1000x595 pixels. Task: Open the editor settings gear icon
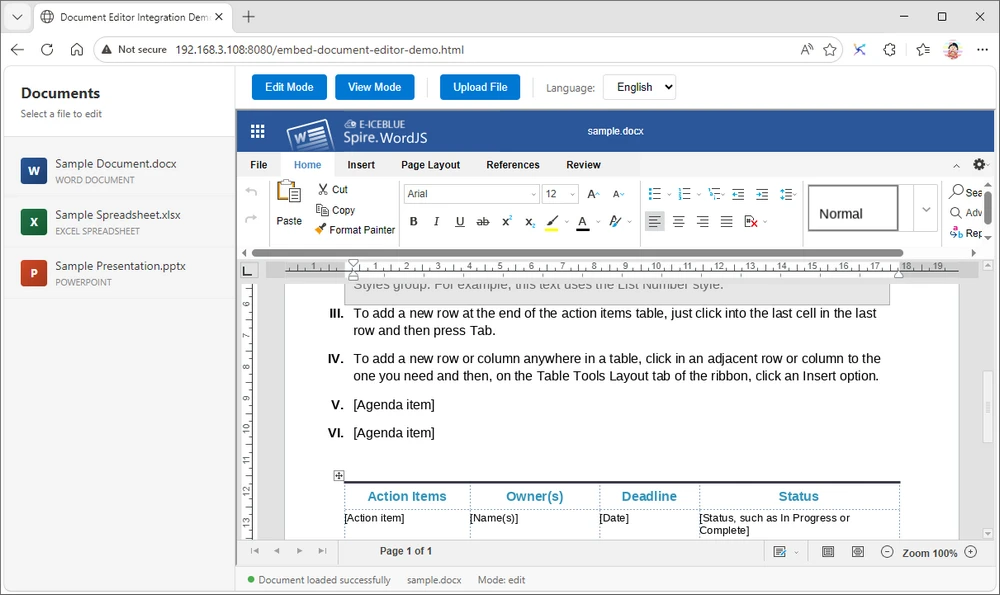(979, 165)
